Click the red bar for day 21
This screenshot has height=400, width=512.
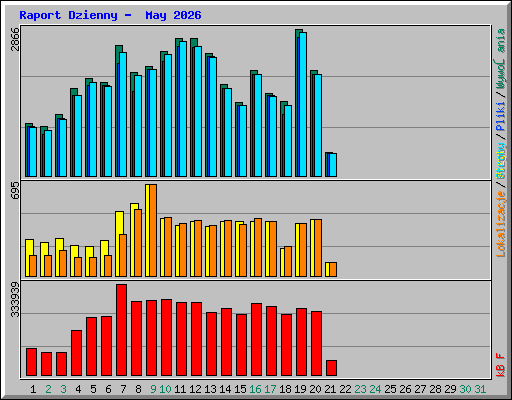332,368
